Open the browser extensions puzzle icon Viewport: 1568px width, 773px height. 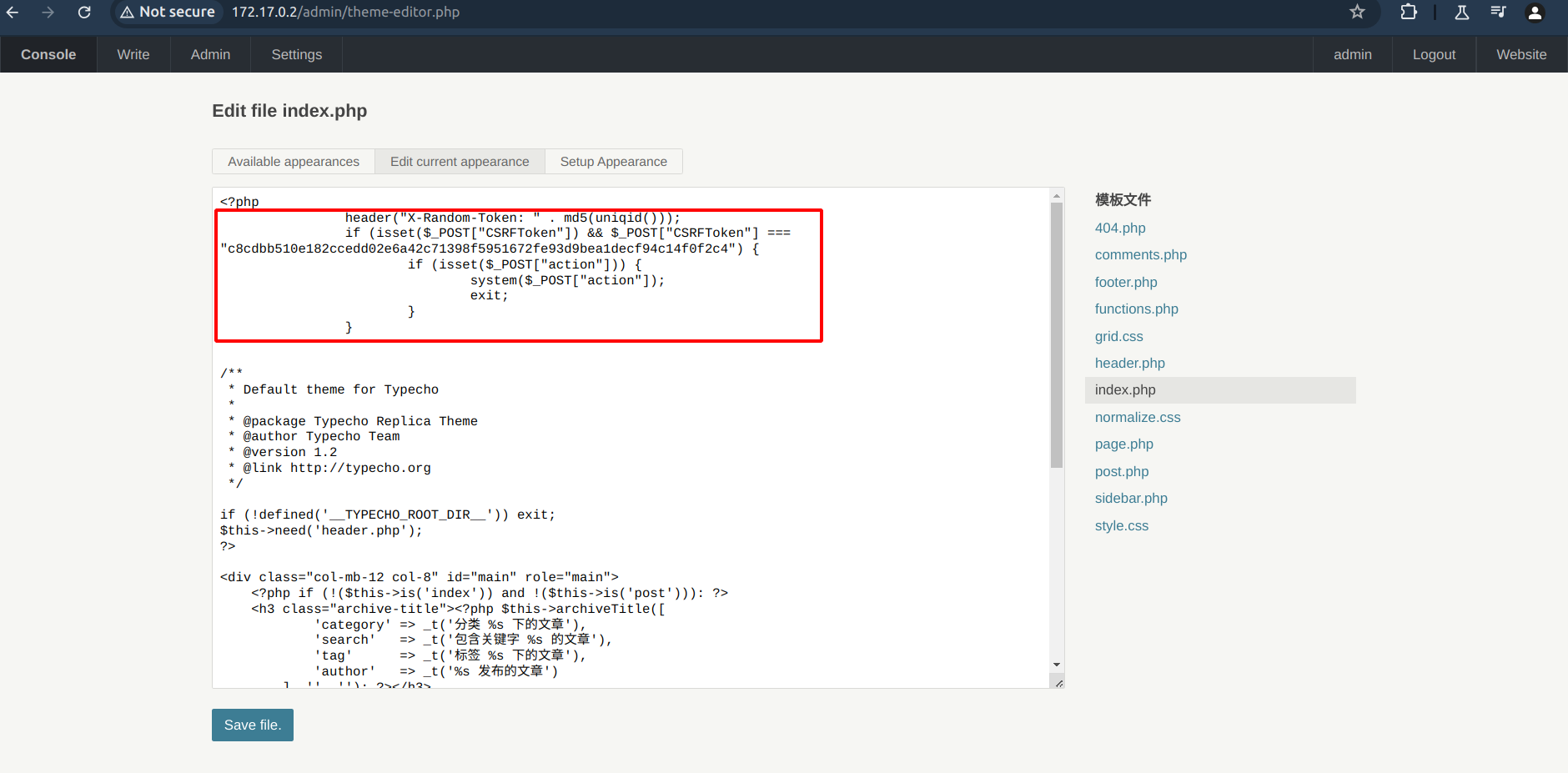[x=1409, y=12]
